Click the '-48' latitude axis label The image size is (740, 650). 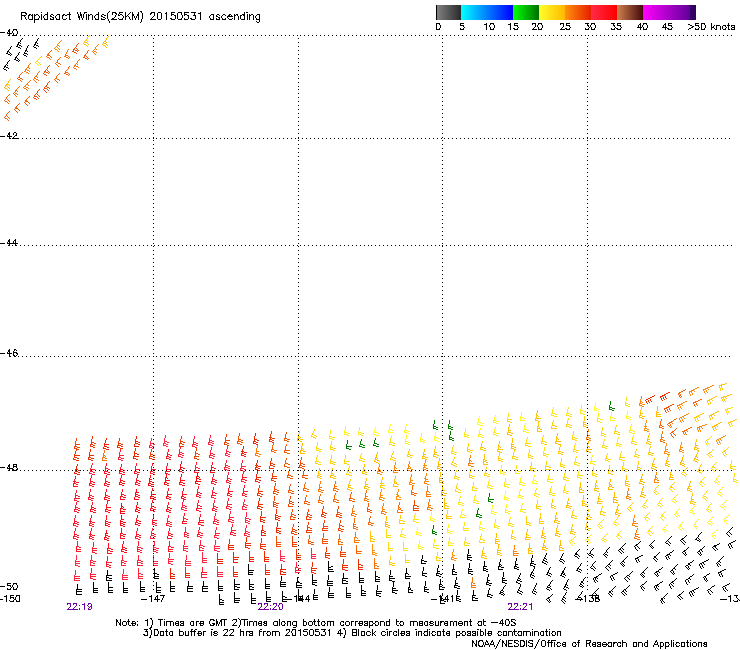pos(9,467)
